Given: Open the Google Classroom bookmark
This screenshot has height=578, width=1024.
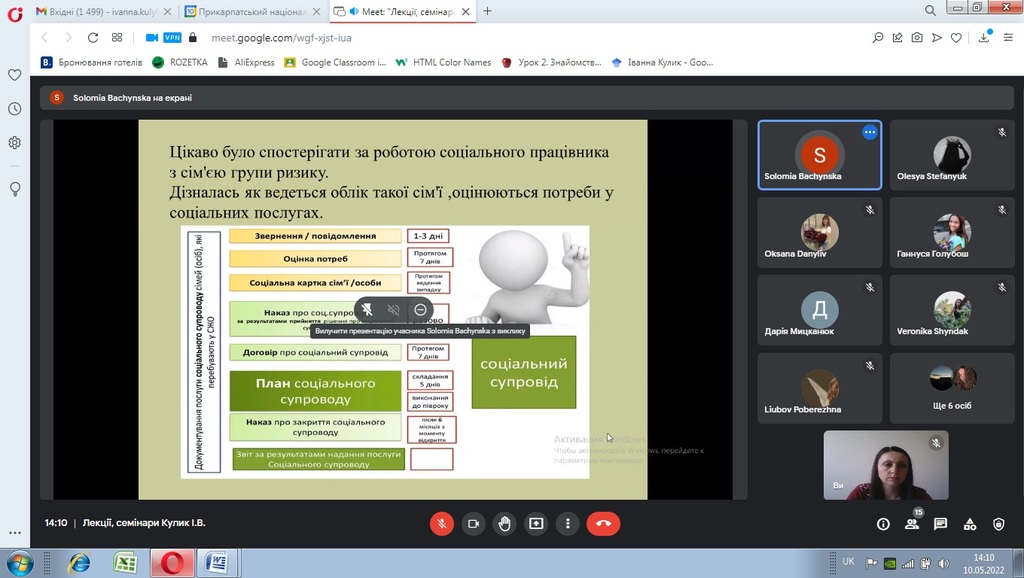Looking at the screenshot, I should pyautogui.click(x=335, y=62).
